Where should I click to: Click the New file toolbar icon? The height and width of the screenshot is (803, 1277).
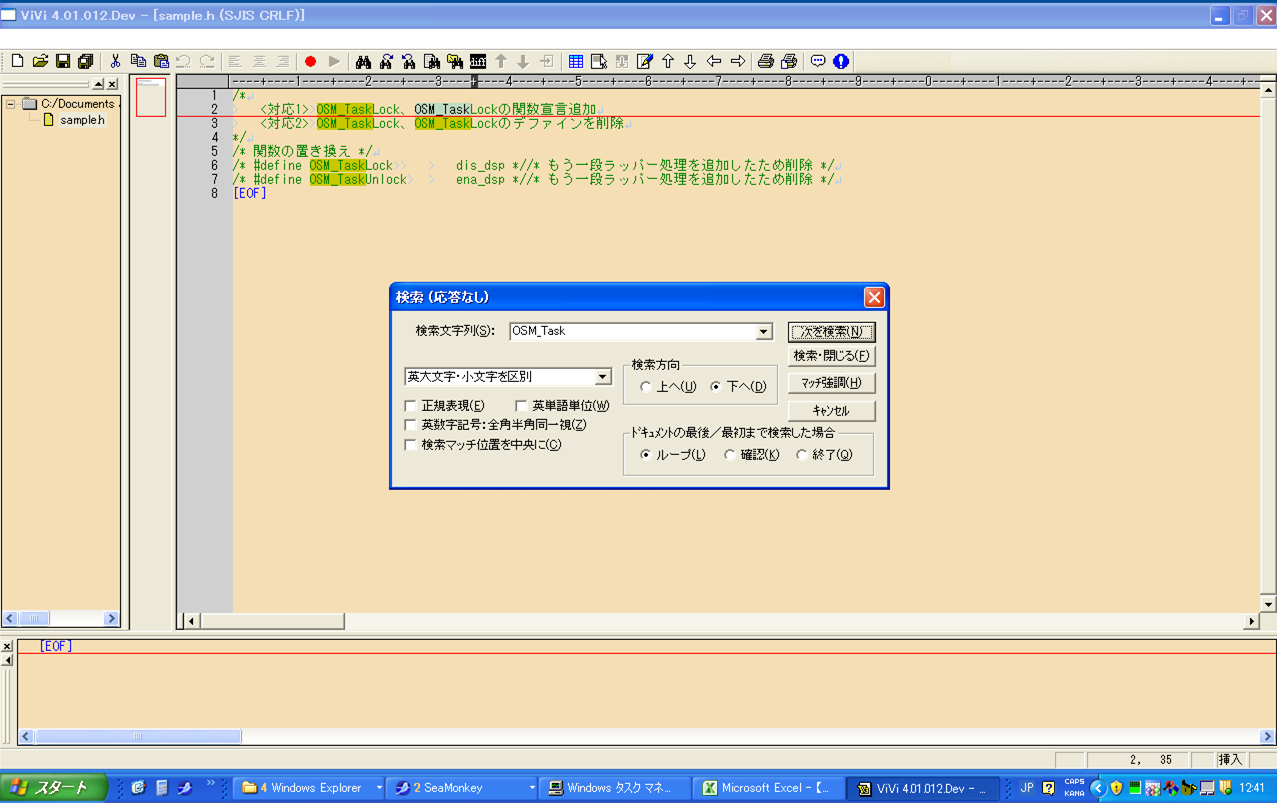point(17,62)
